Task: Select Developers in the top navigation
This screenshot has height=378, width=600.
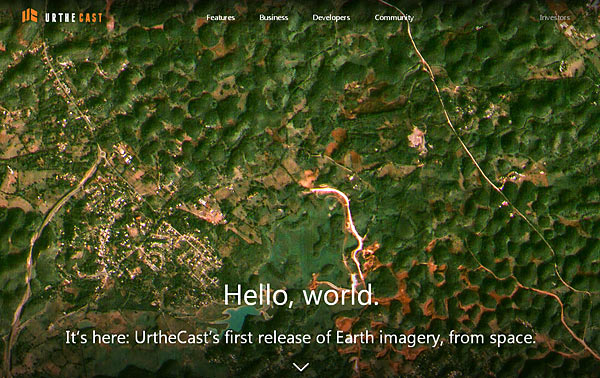Action: pyautogui.click(x=331, y=18)
